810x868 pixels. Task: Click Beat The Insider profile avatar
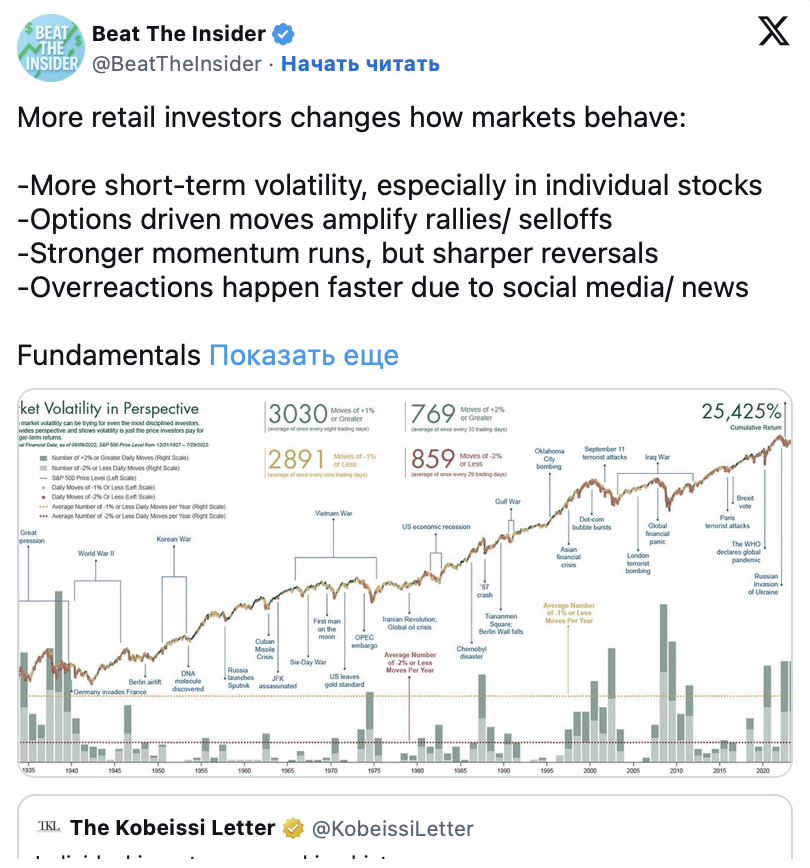pos(50,48)
